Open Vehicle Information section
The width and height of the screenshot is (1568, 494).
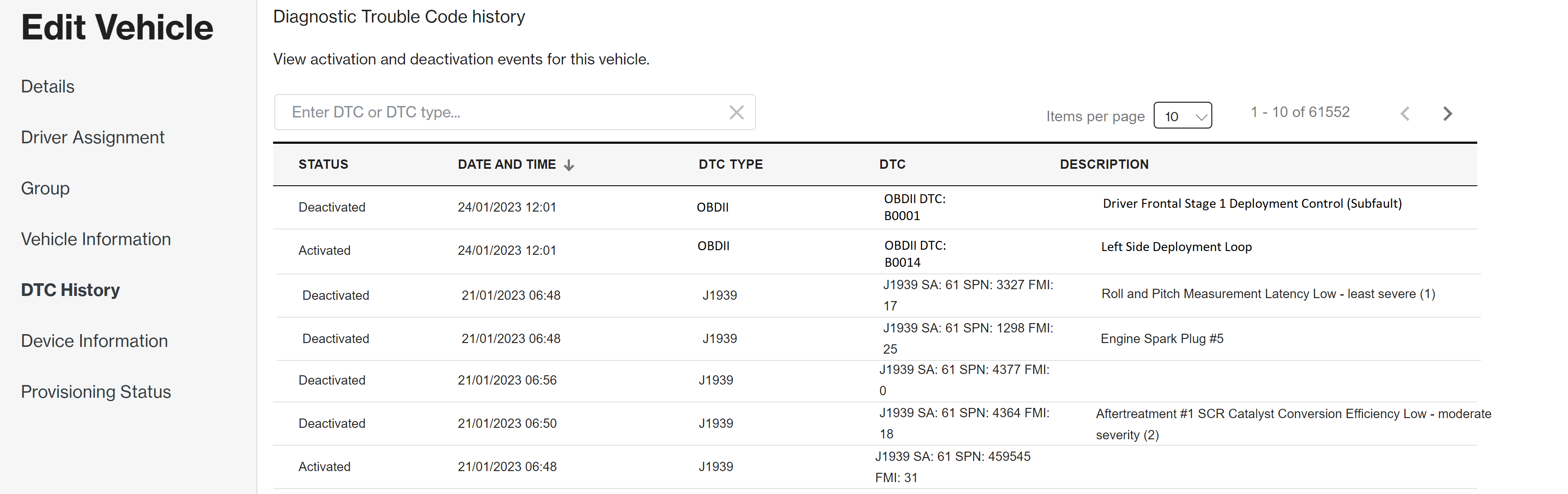pyautogui.click(x=95, y=239)
